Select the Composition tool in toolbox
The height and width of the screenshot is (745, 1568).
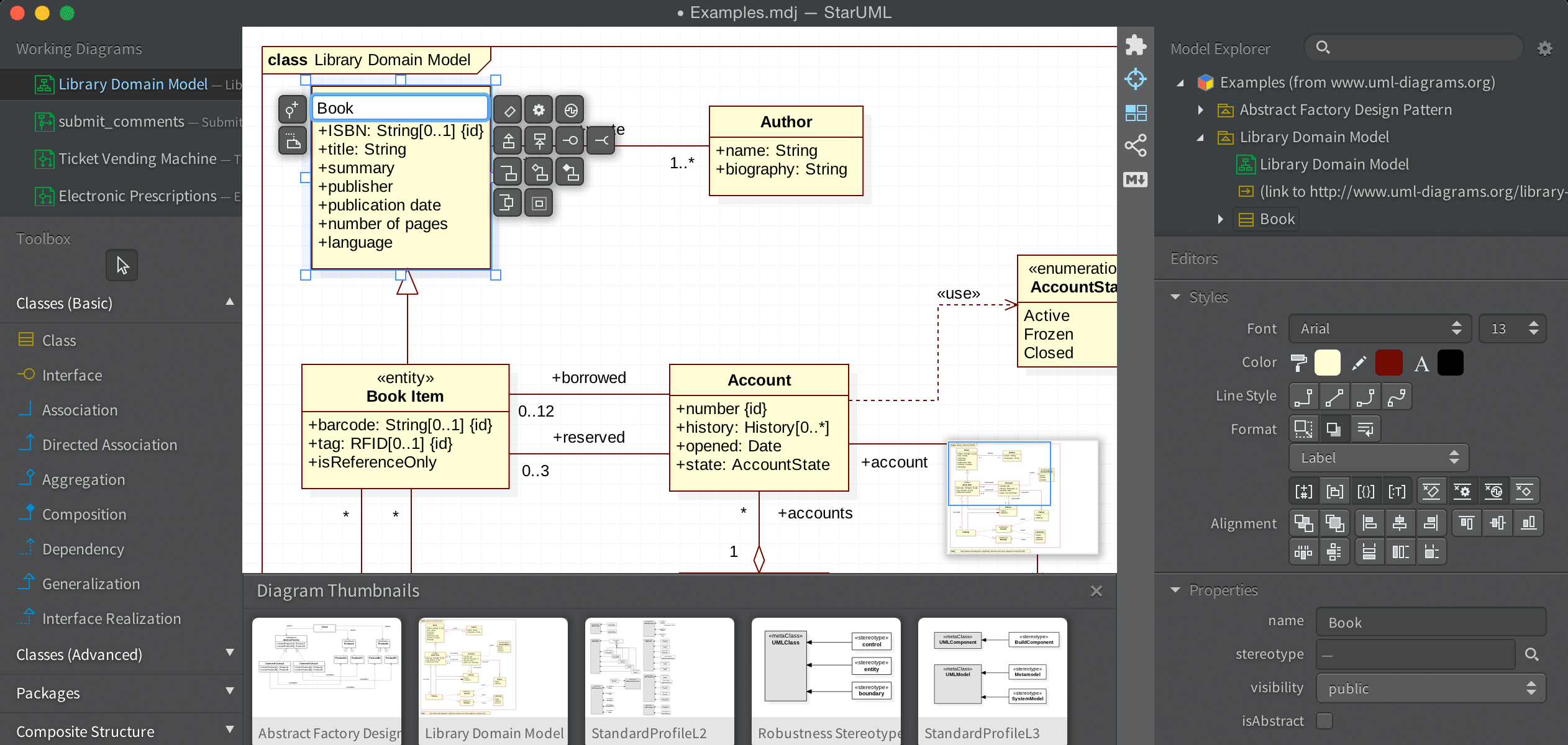coord(82,513)
